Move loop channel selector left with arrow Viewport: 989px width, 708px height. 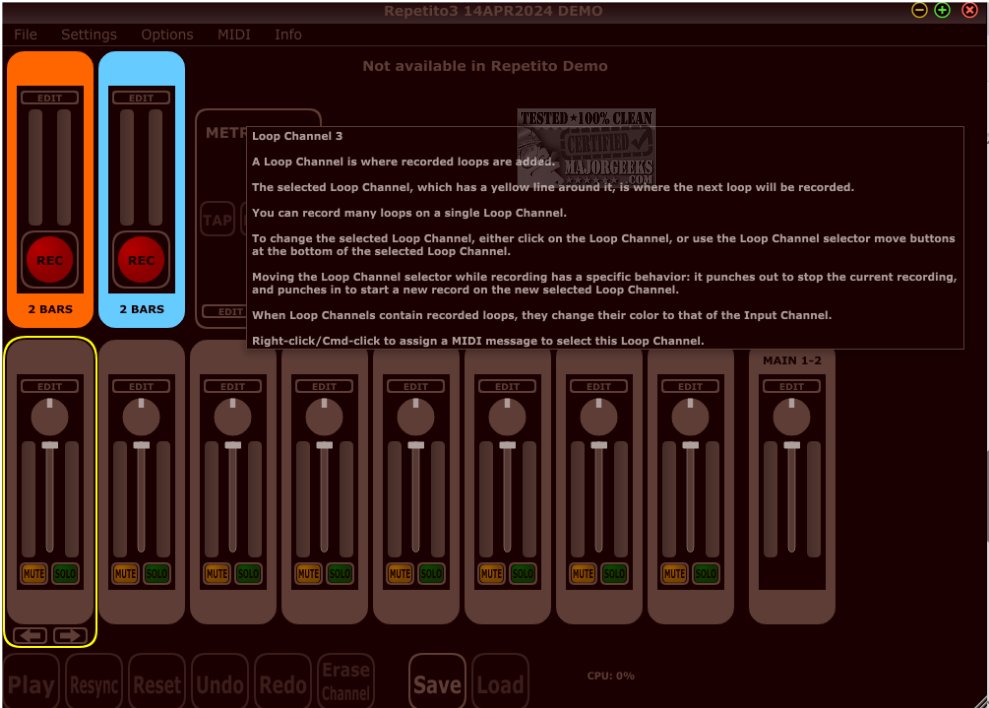click(x=30, y=635)
